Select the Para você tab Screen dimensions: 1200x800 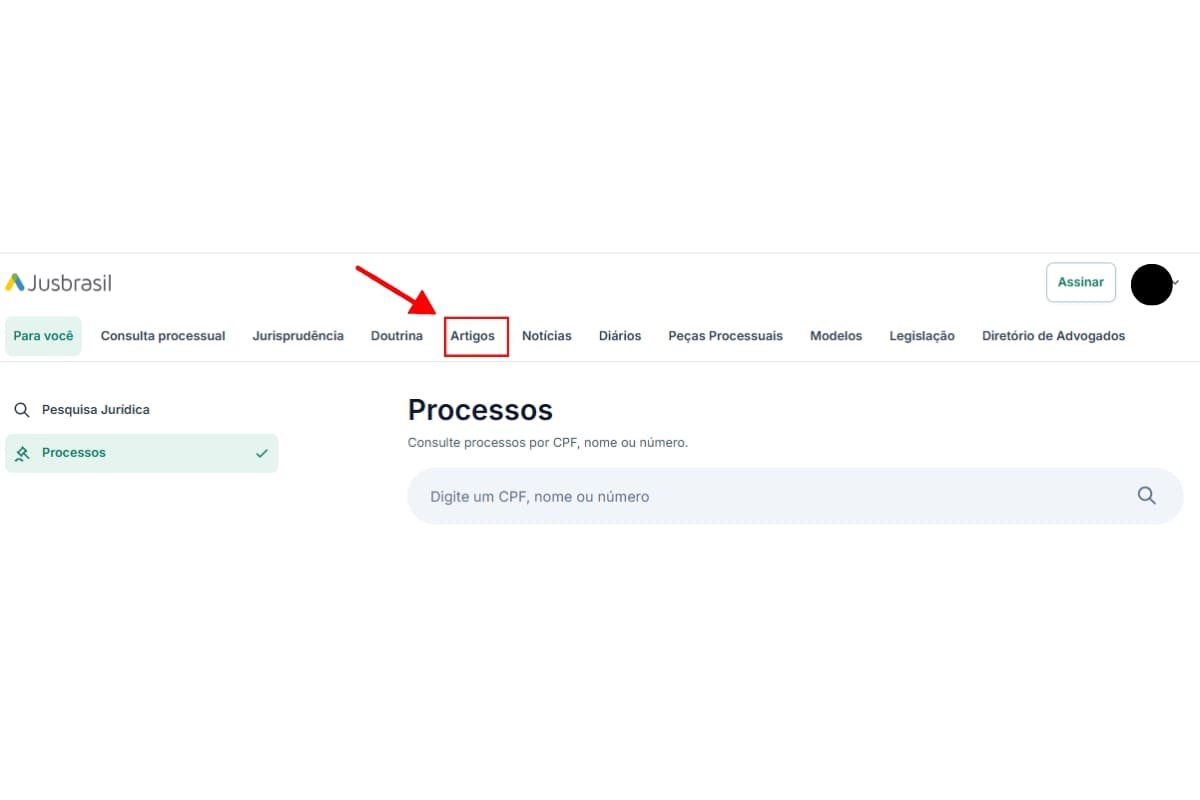pyautogui.click(x=43, y=336)
